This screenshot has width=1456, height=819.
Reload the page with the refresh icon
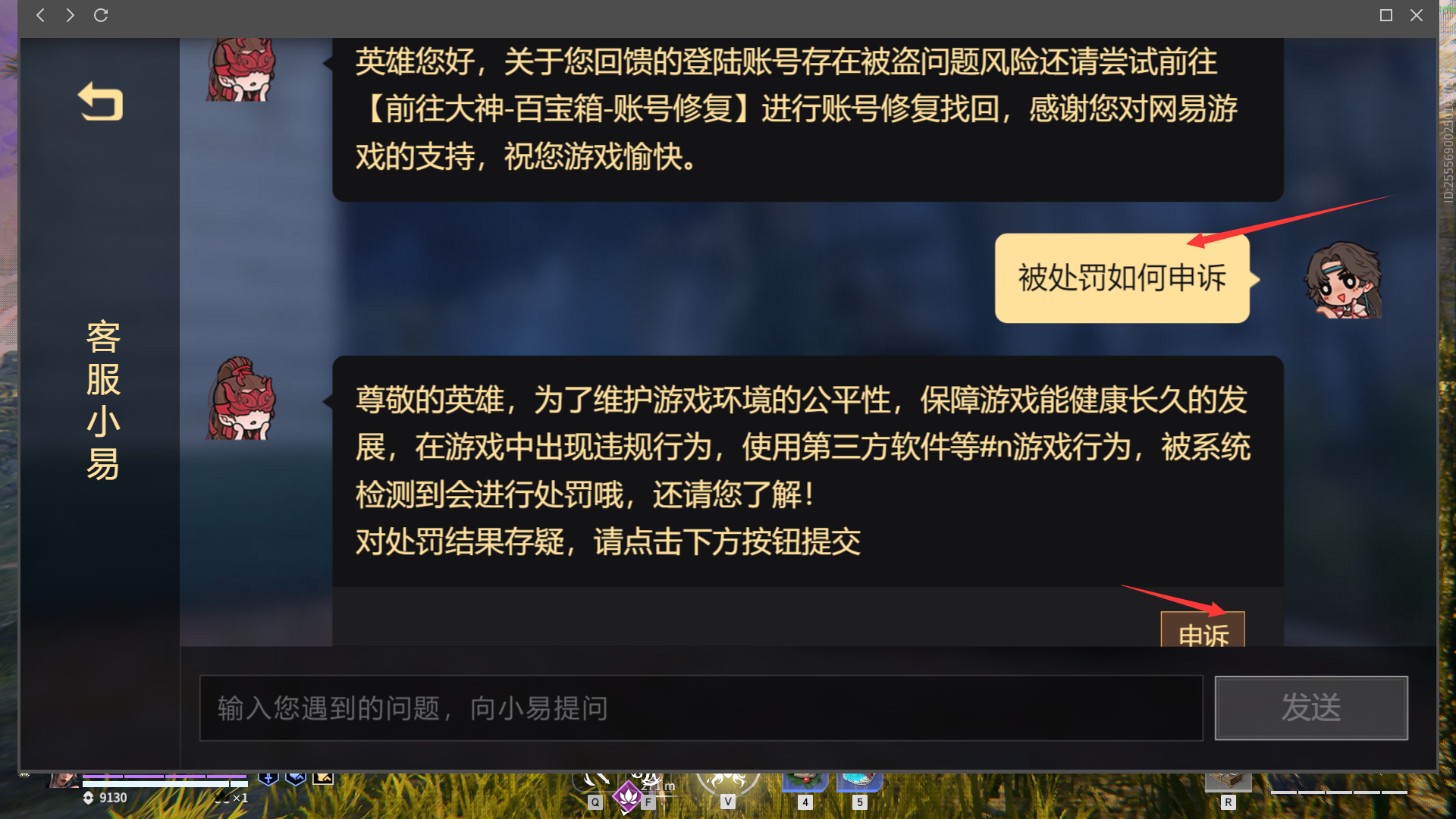[101, 15]
